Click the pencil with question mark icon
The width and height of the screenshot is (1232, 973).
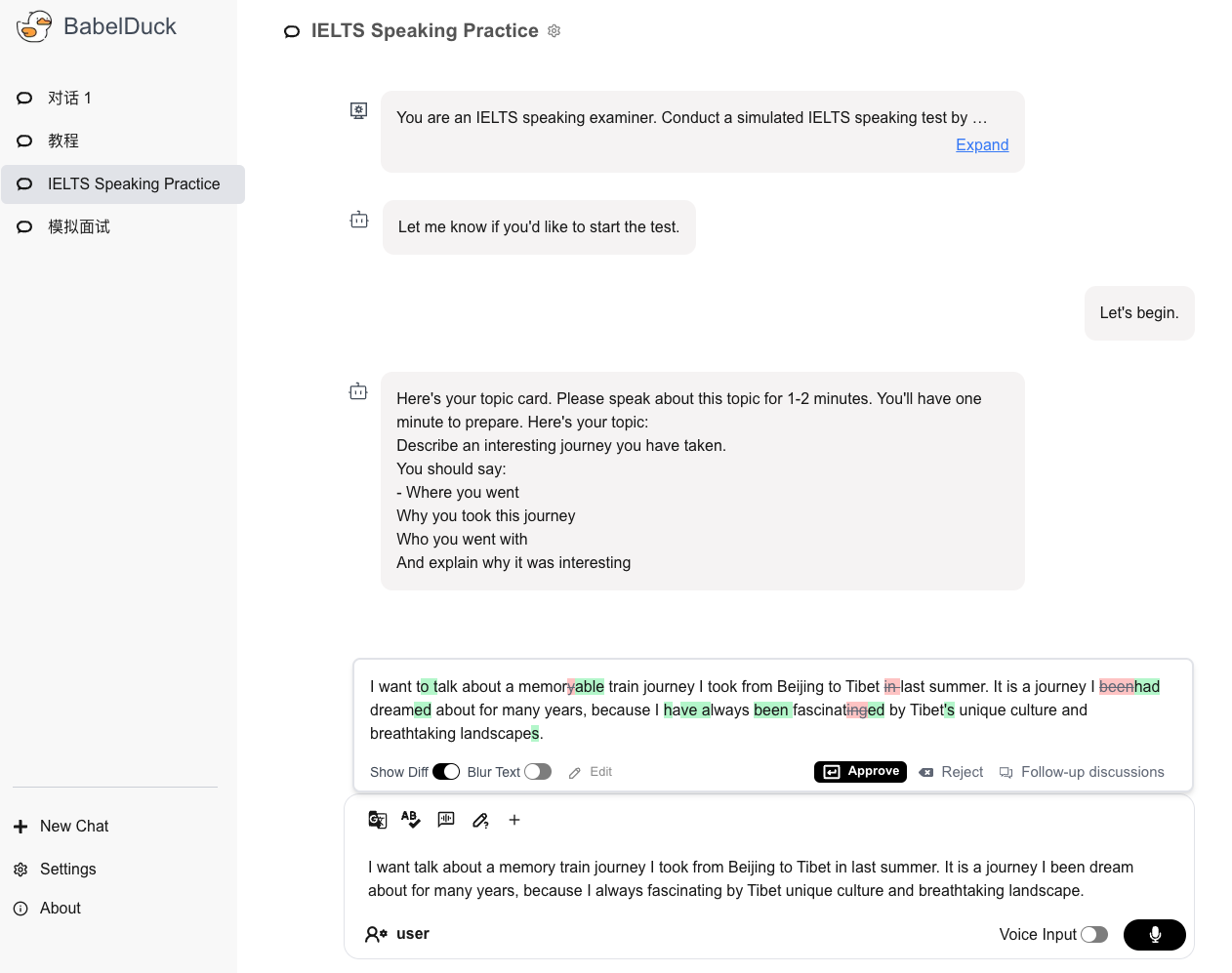click(x=480, y=821)
